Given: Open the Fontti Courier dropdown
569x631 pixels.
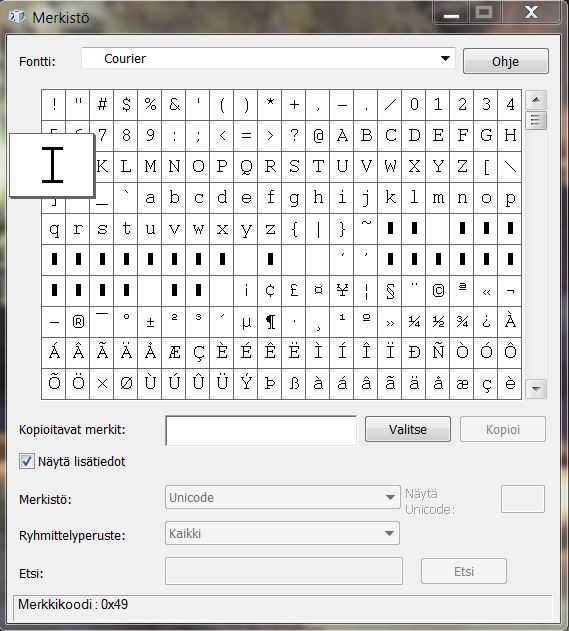Looking at the screenshot, I should [268, 59].
